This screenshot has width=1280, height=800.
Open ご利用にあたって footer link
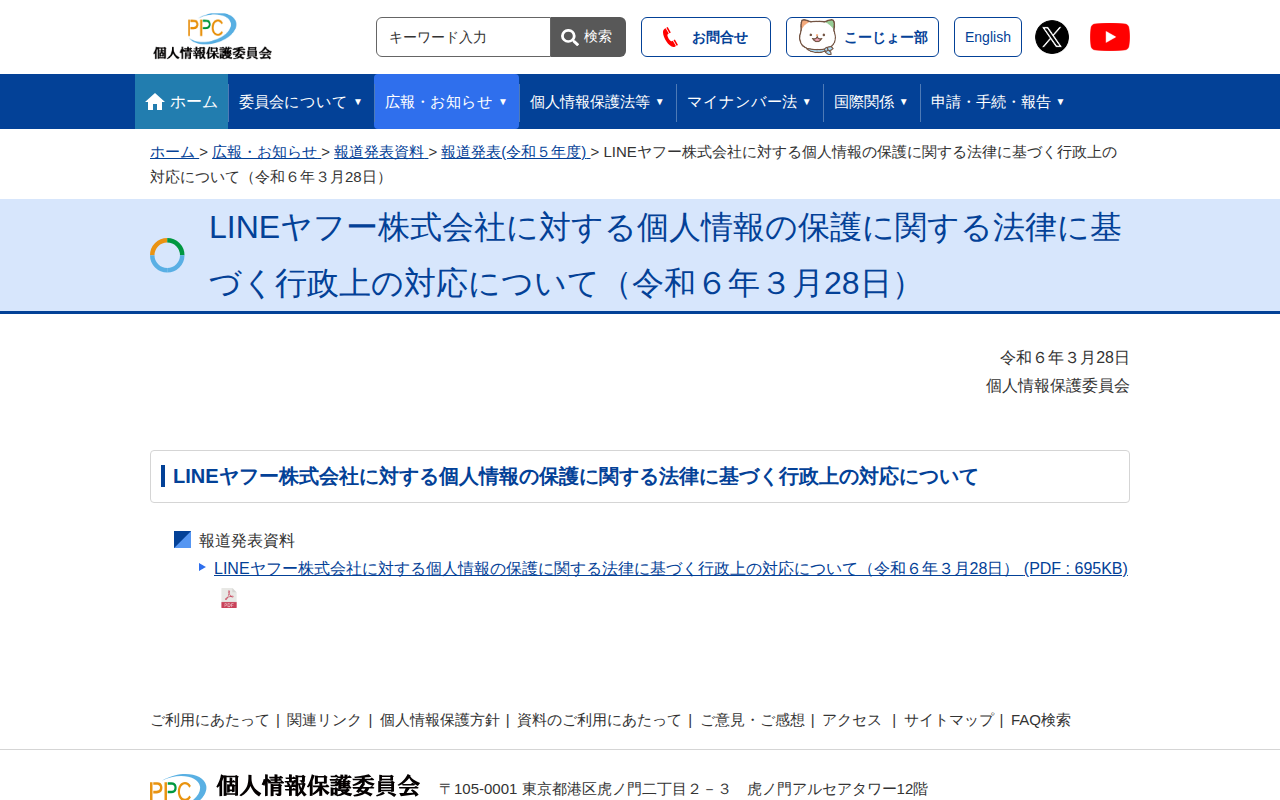tap(210, 720)
